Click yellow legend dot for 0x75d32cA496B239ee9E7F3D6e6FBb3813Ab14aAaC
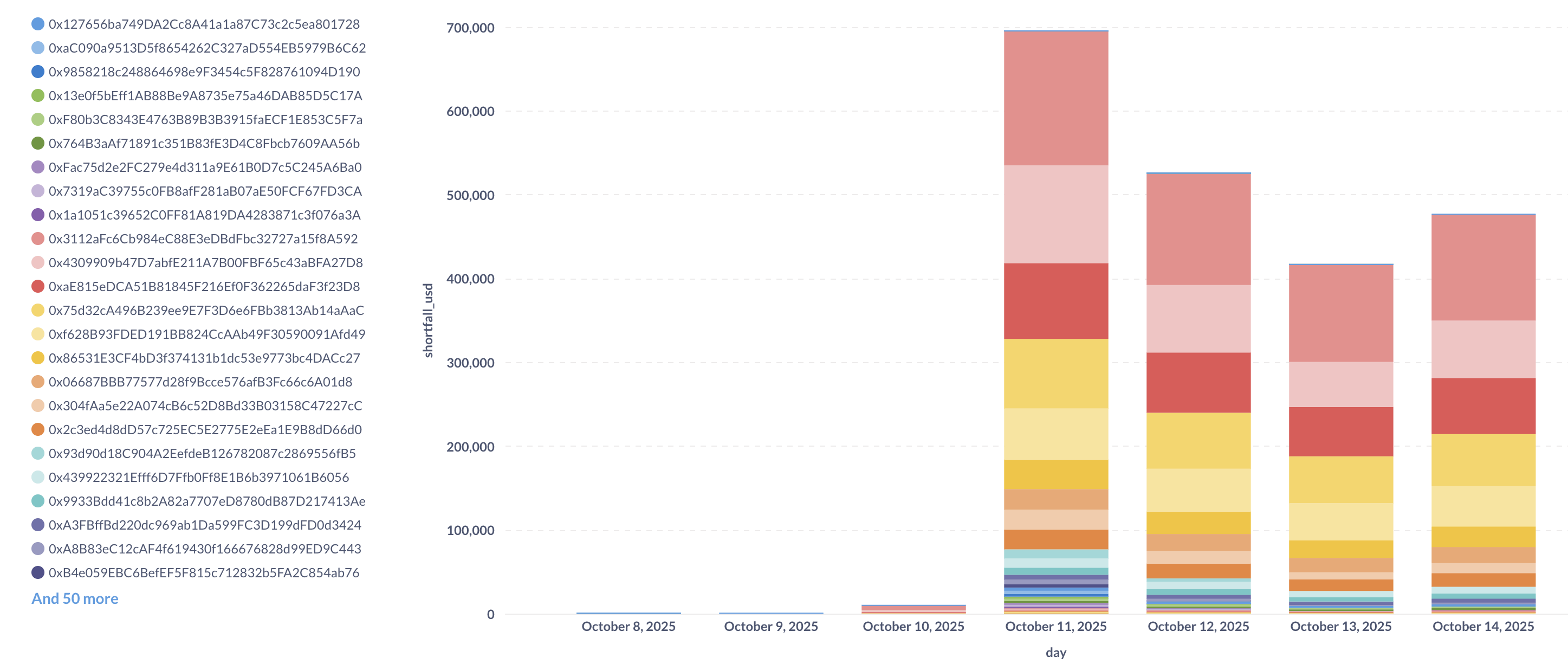The image size is (1568, 670). (x=38, y=310)
